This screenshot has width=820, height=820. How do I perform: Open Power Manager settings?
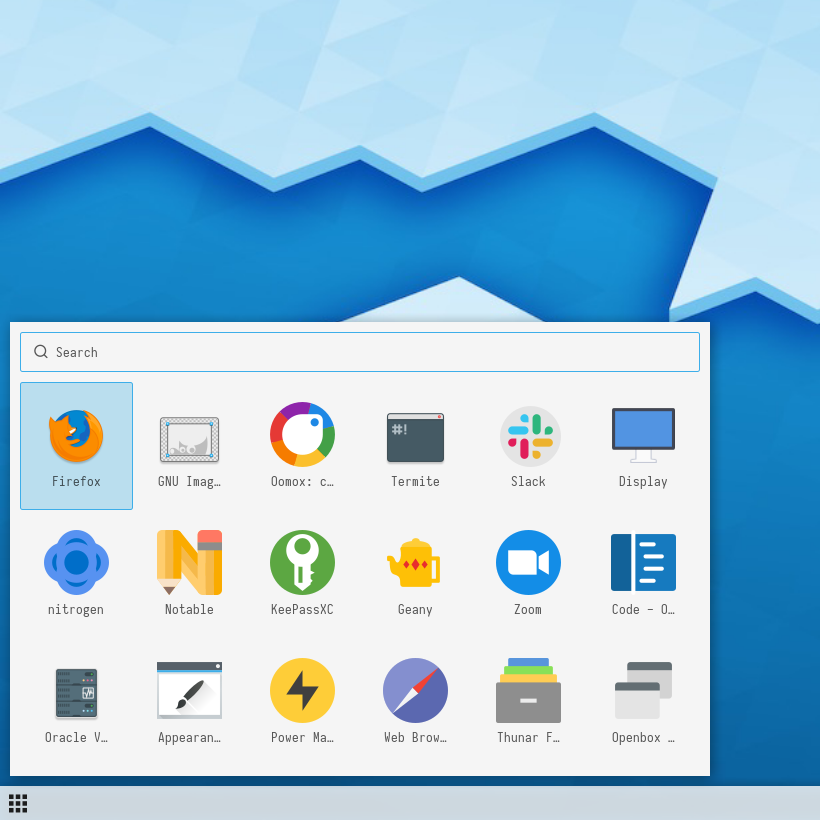pyautogui.click(x=302, y=701)
